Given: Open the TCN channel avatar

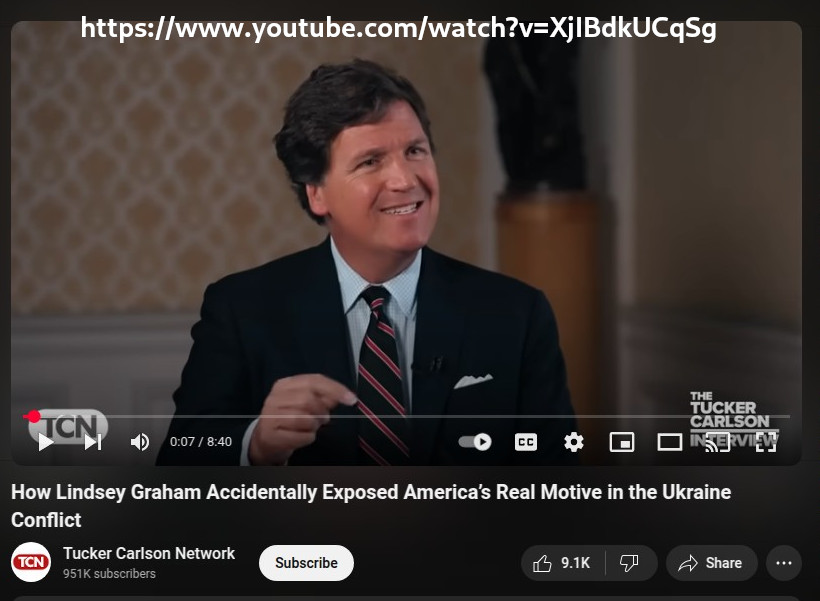Looking at the screenshot, I should (x=31, y=562).
